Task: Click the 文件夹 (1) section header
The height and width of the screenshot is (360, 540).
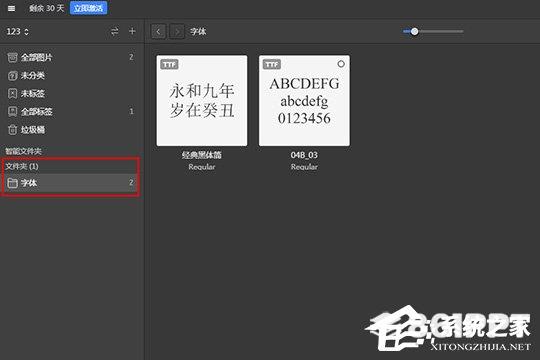Action: click(22, 166)
